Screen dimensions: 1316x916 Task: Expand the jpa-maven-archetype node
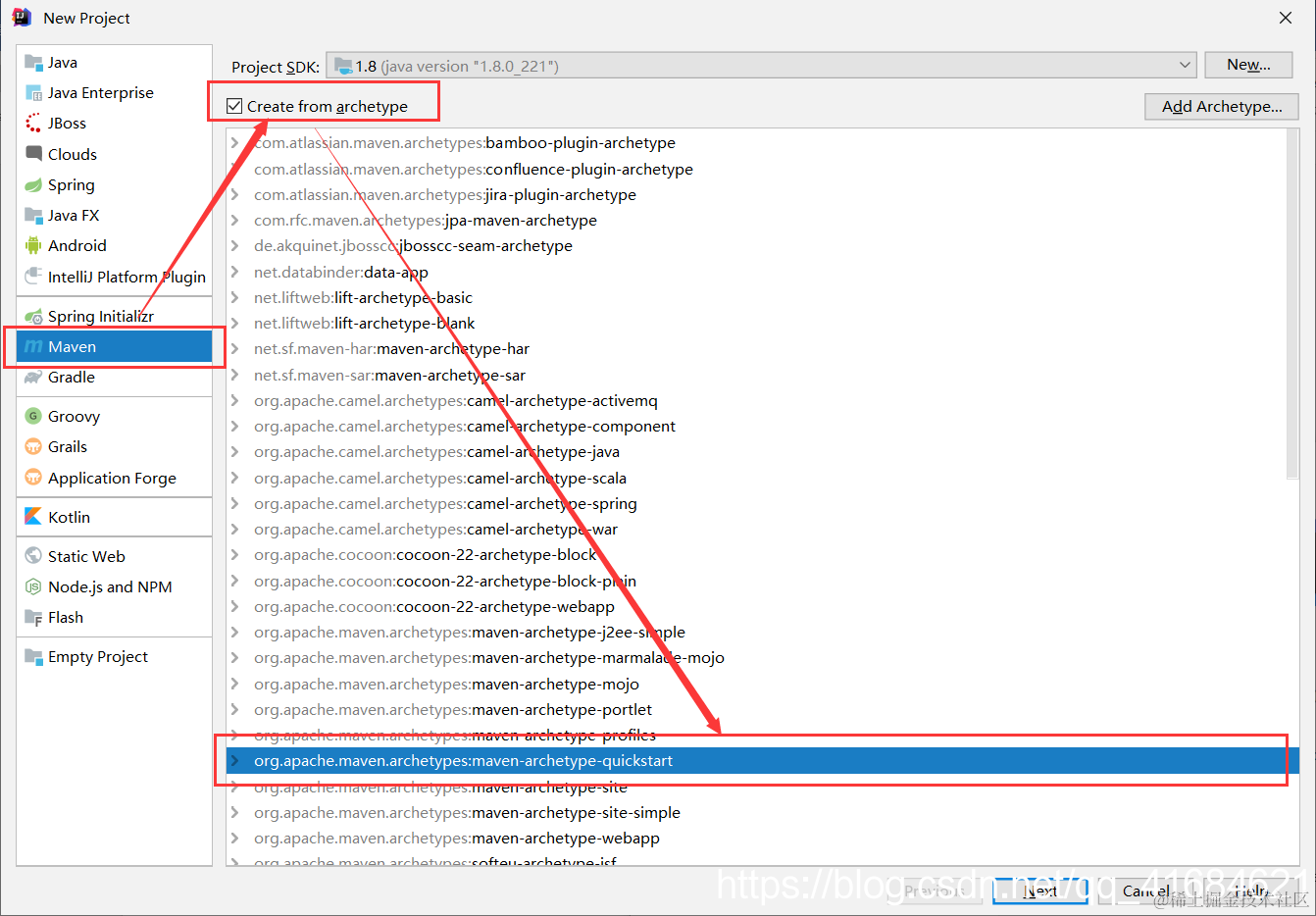tap(235, 221)
